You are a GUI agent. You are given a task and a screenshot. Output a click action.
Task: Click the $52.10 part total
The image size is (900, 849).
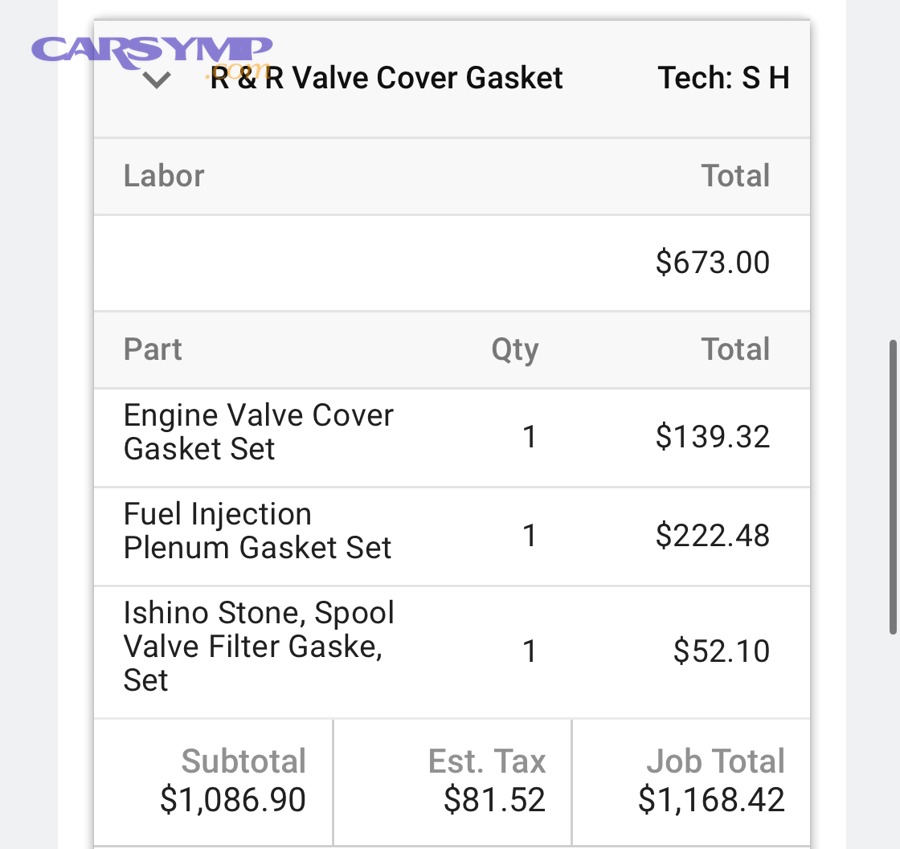point(722,651)
